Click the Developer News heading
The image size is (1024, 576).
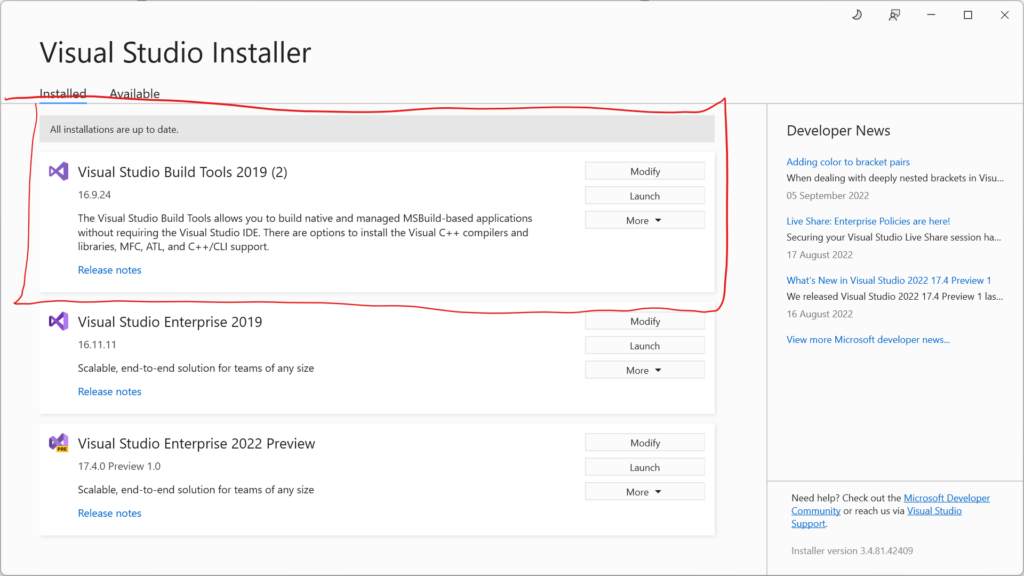839,131
